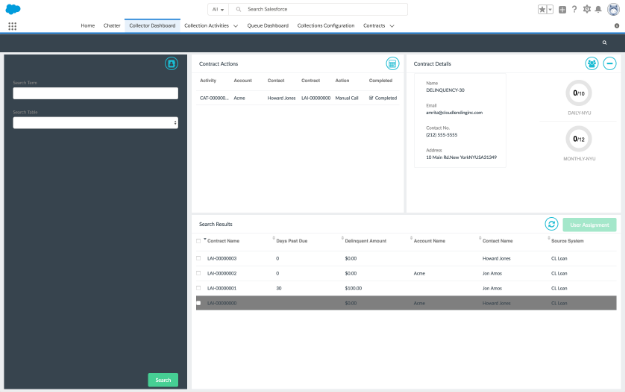Screen dimensions: 625x392
Task: Expand the Contracts tab dropdown arrow
Action: click(392, 26)
